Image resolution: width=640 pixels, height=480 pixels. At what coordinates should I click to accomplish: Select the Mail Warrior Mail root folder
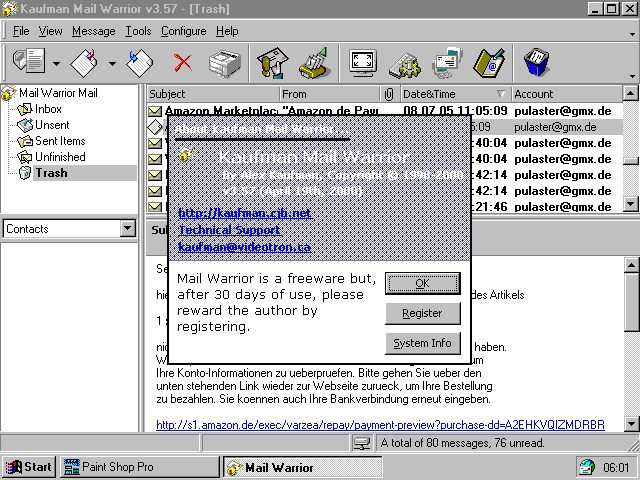coord(58,93)
